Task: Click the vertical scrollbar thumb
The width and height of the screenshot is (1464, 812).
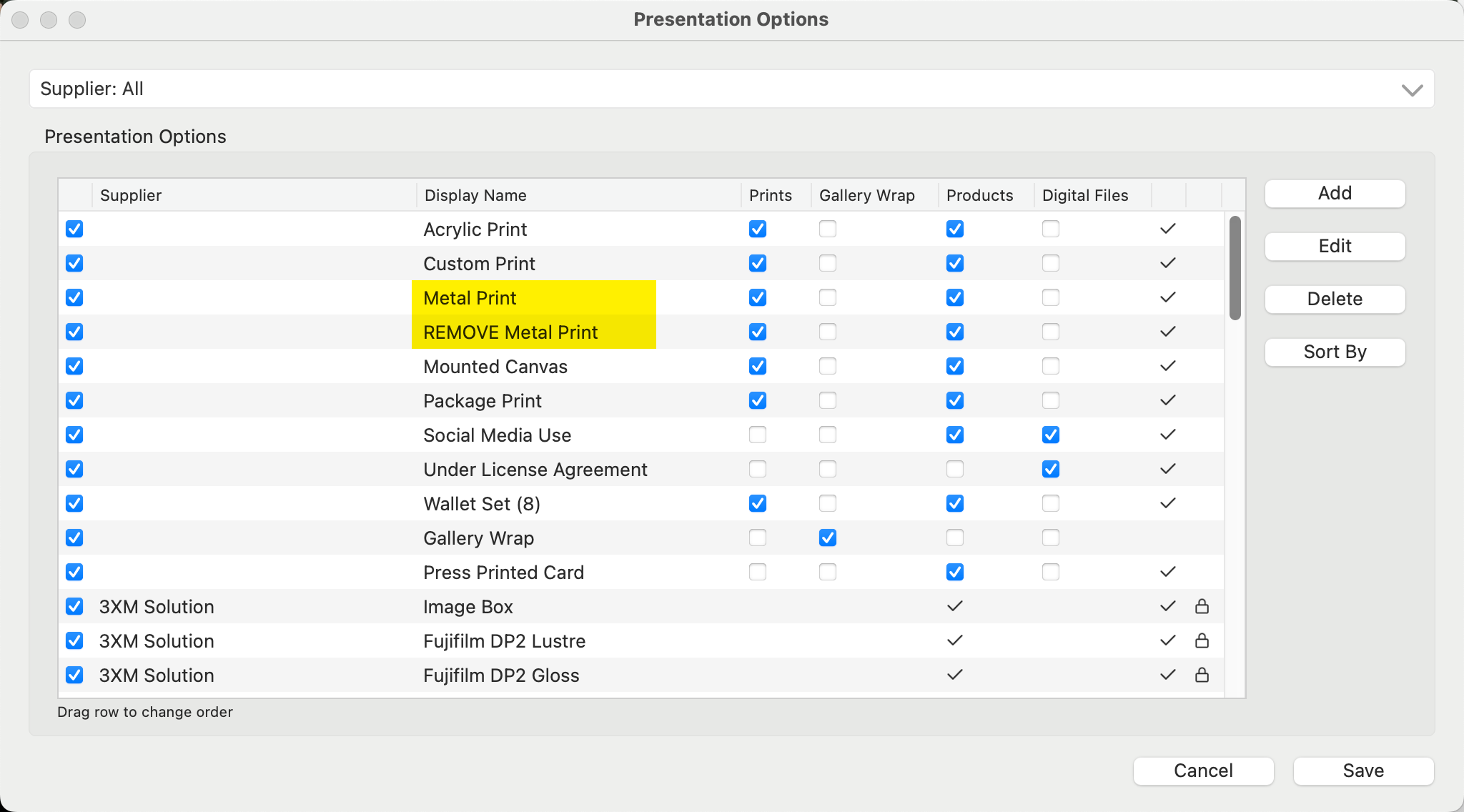Action: tap(1235, 268)
